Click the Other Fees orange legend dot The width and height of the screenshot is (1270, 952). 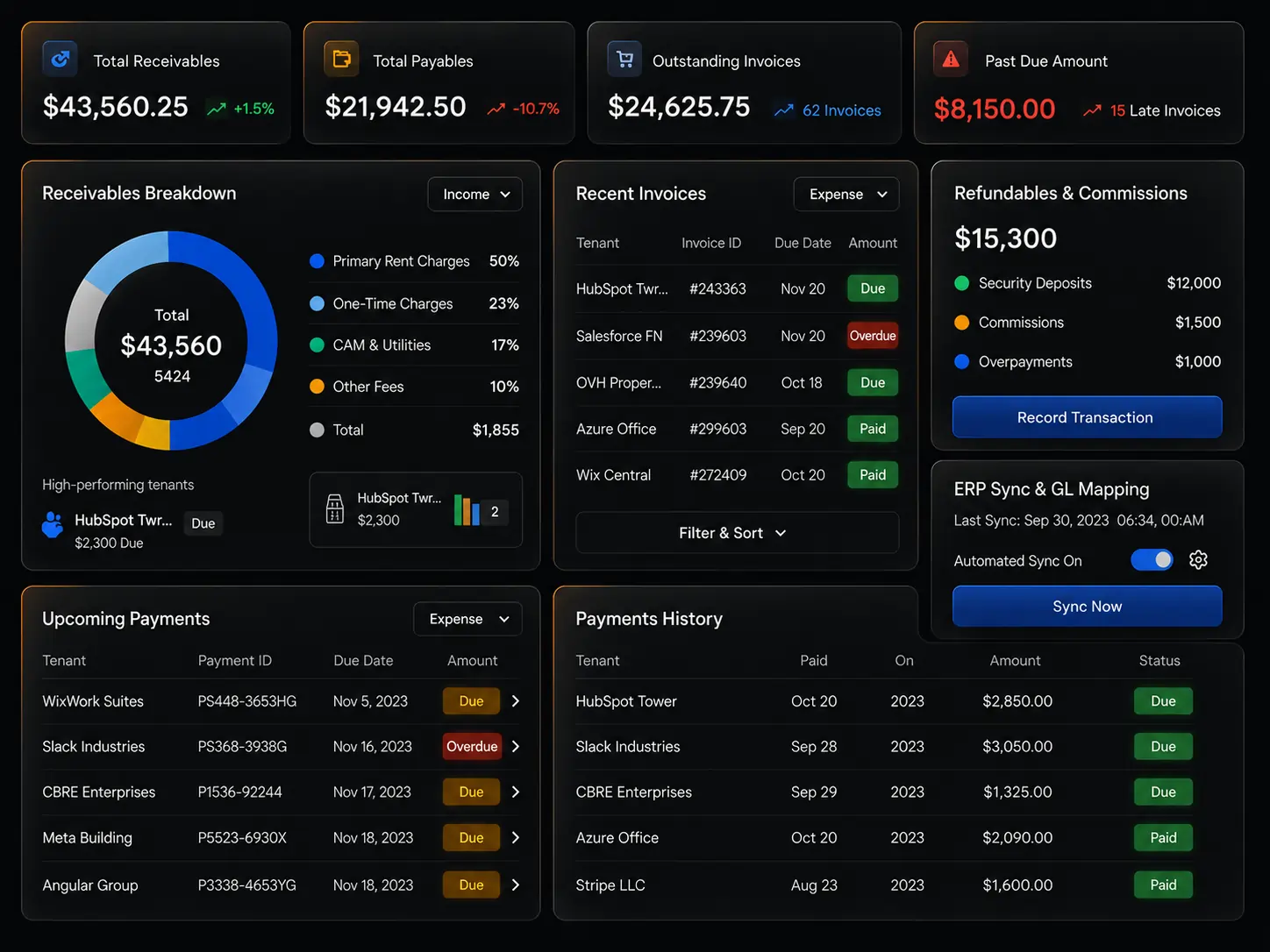pyautogui.click(x=317, y=387)
